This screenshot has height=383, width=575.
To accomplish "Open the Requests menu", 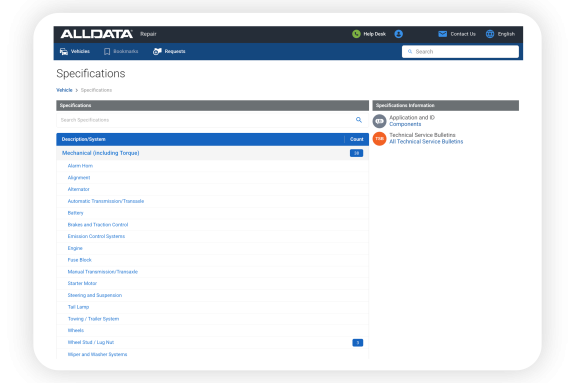I will [175, 51].
